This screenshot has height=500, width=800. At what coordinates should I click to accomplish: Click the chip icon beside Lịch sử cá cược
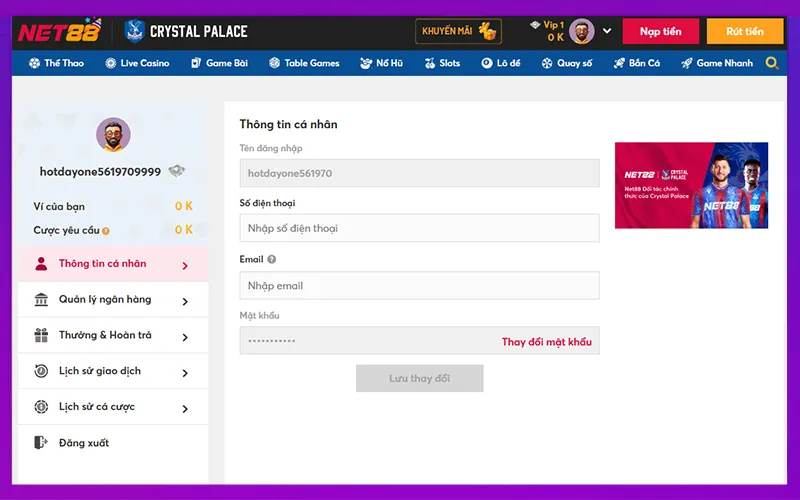pos(41,407)
